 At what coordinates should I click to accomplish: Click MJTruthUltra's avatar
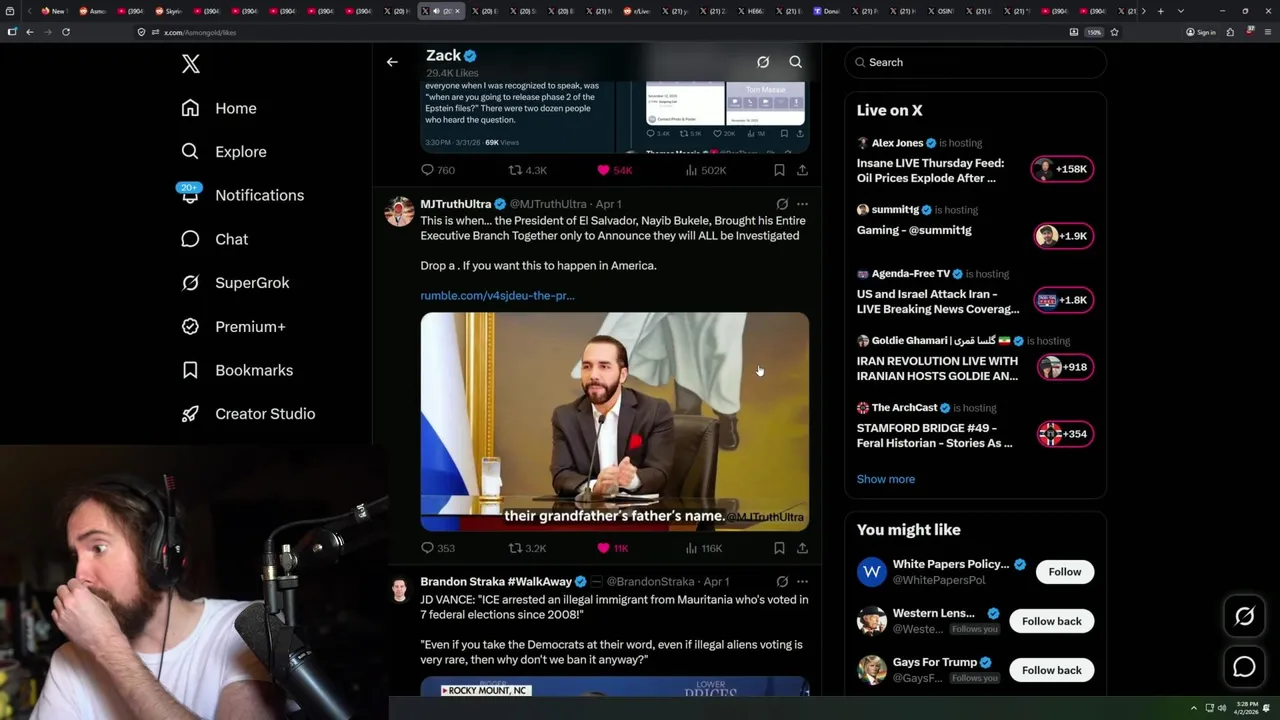pos(399,212)
